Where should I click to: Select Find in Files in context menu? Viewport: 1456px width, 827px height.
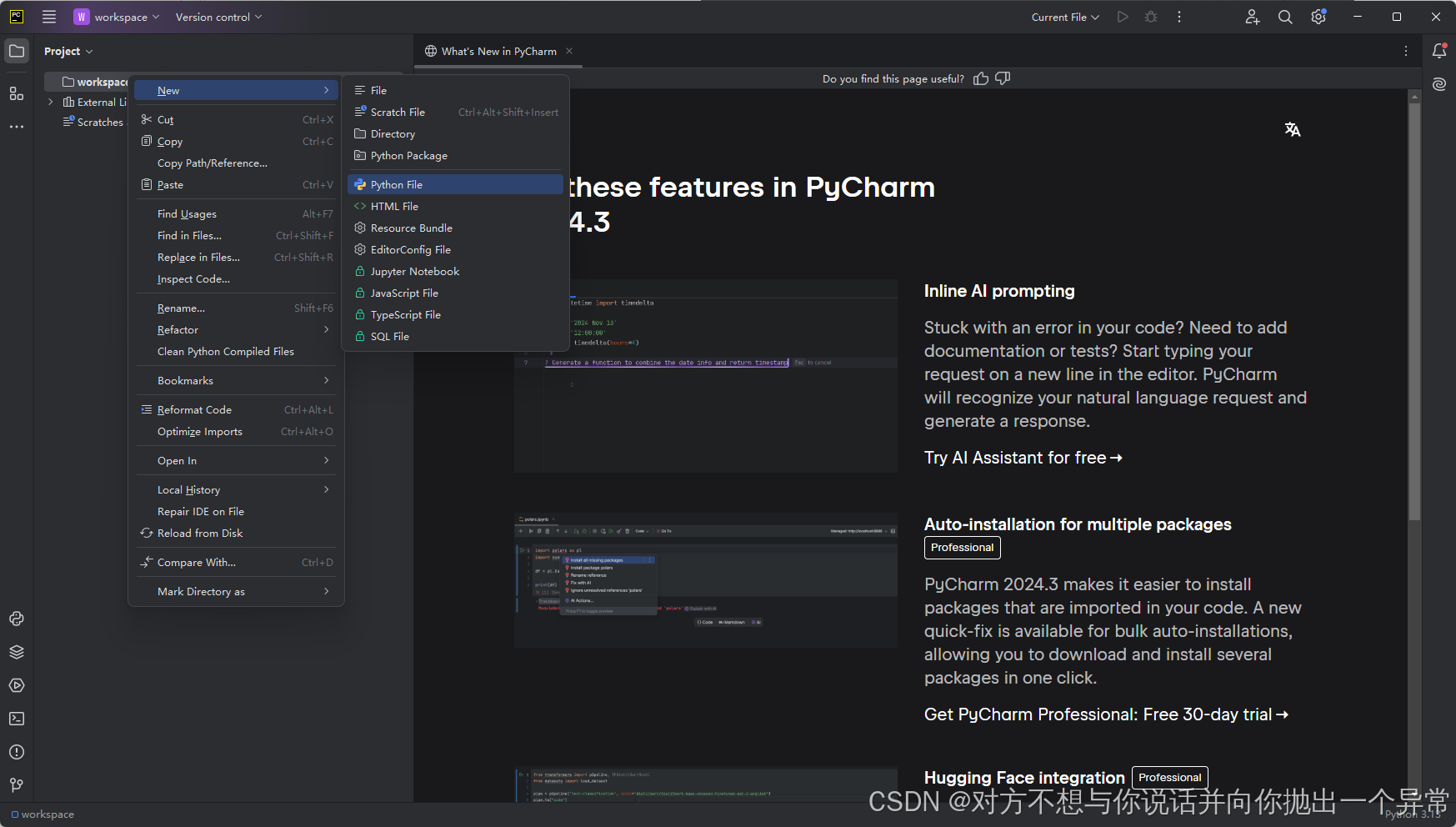(237, 236)
